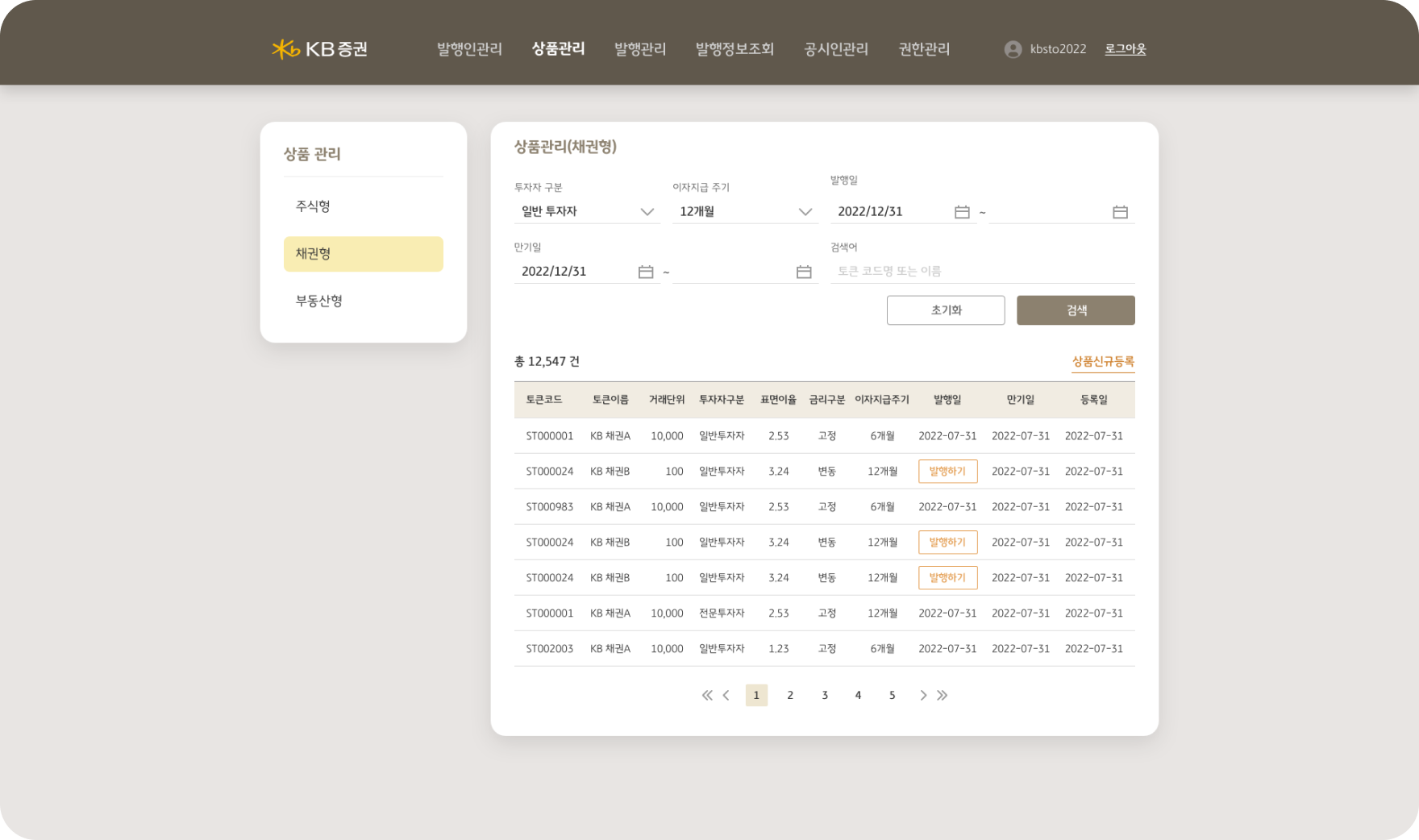Viewport: 1419px width, 840px height.
Task: Select 부동산형 in the sidebar
Action: (x=363, y=301)
